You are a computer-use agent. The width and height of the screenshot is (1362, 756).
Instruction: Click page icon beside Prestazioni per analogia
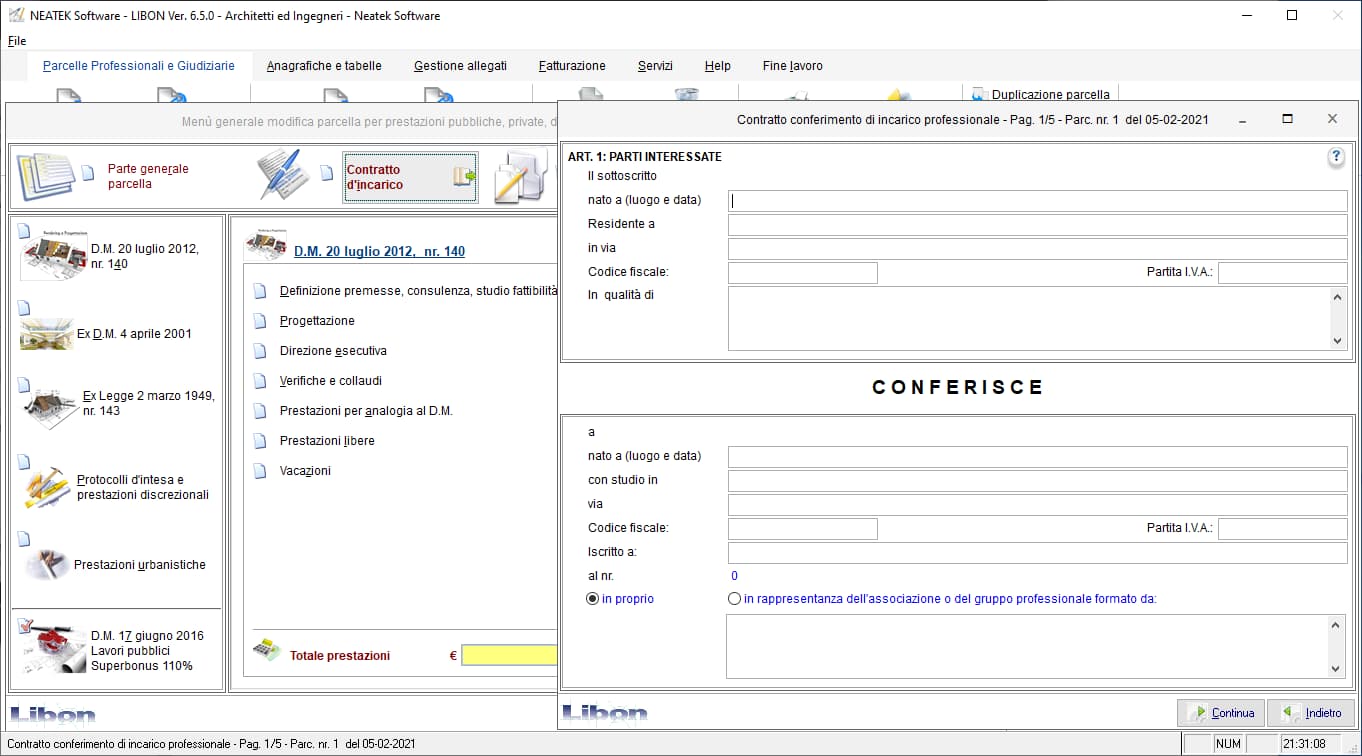(260, 411)
